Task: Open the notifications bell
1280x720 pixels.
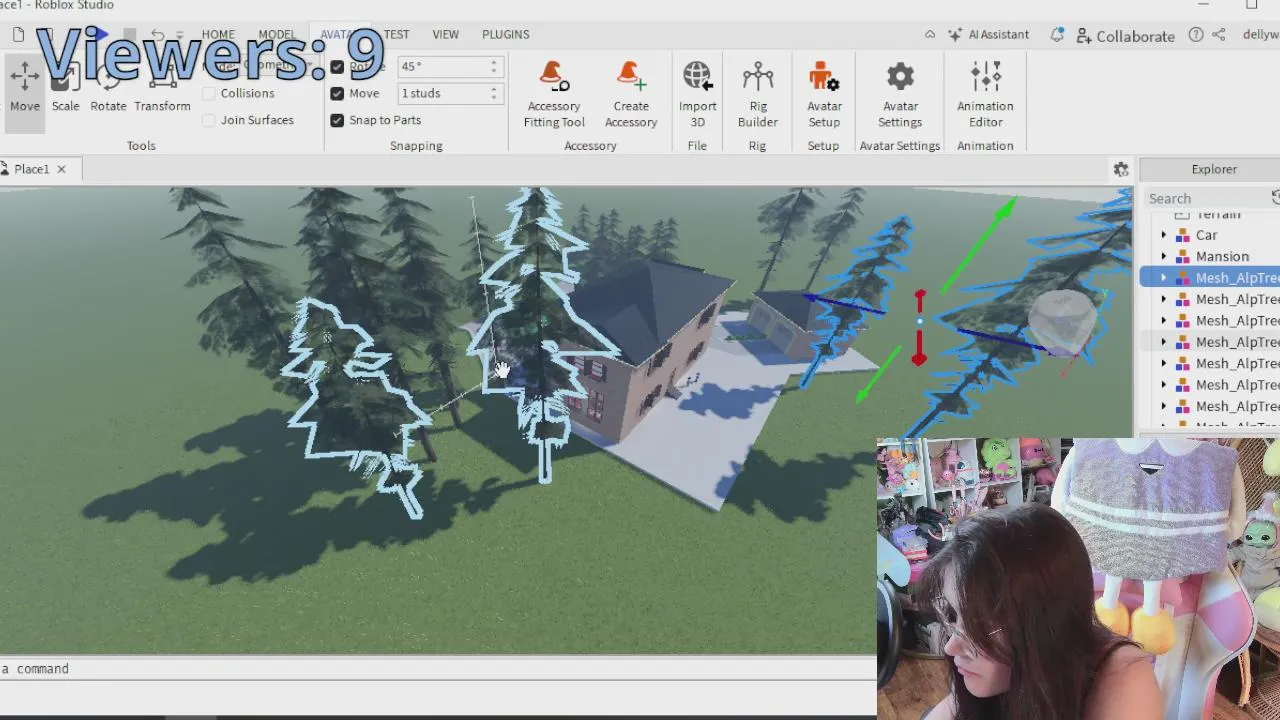Action: point(1057,34)
